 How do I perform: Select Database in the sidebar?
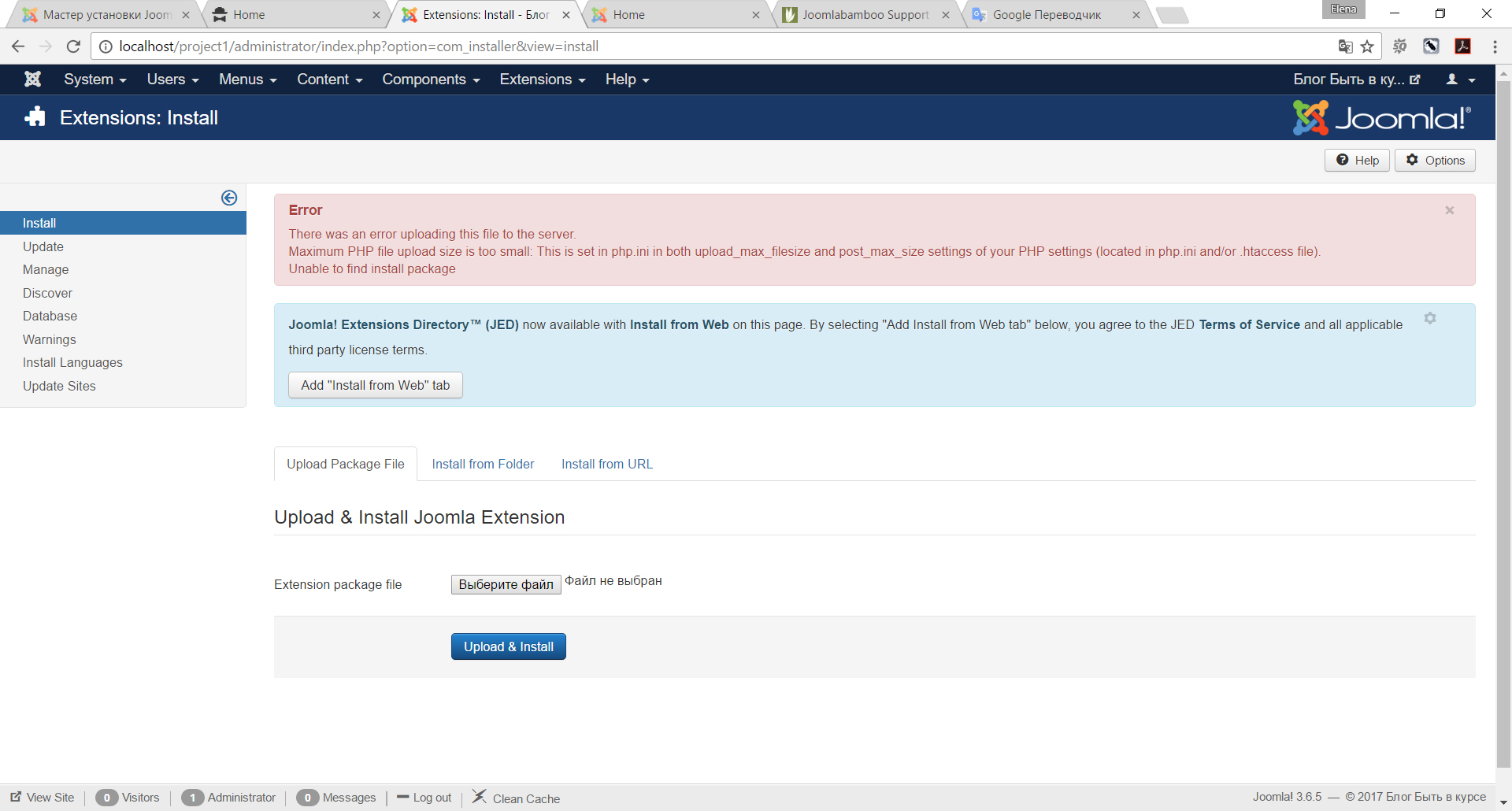pyautogui.click(x=50, y=316)
